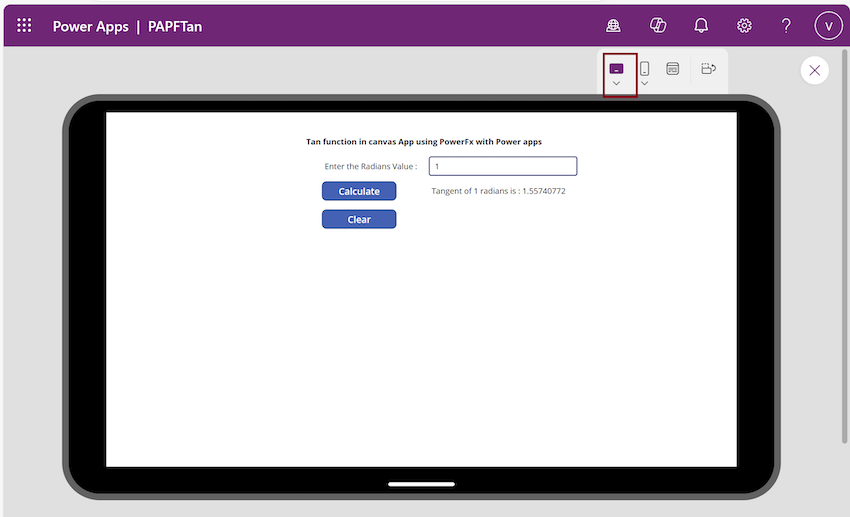This screenshot has width=850, height=517.
Task: Click the Clear button
Action: [x=359, y=219]
